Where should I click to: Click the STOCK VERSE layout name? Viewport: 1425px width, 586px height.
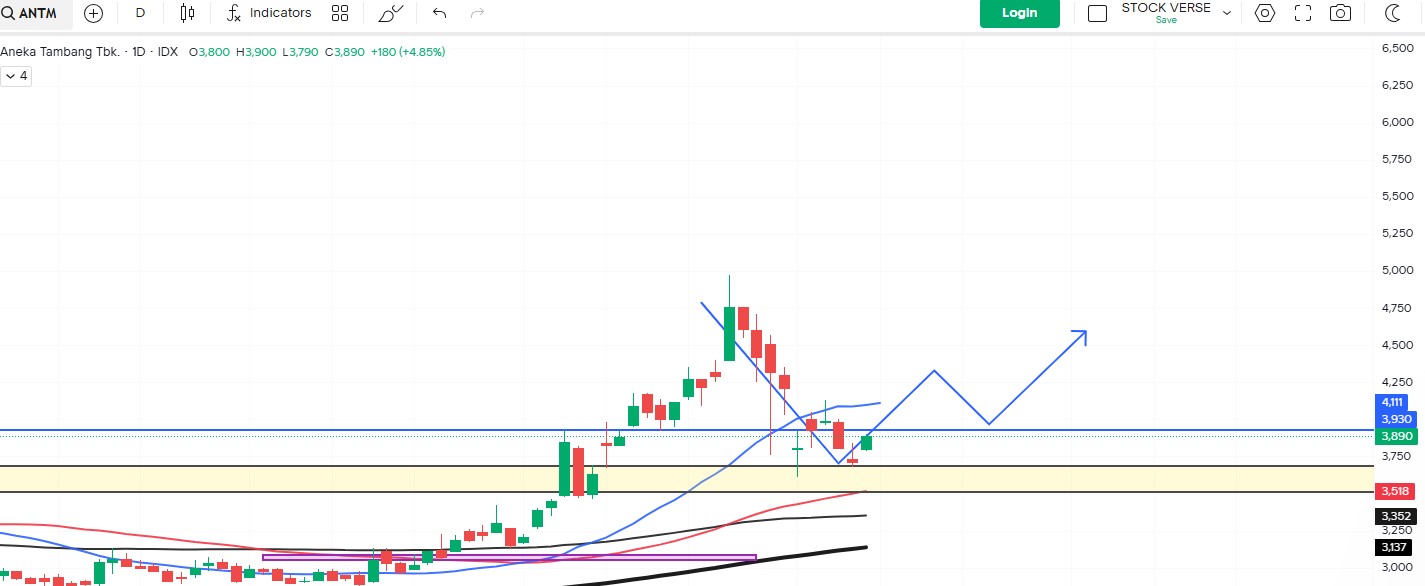[x=1166, y=8]
